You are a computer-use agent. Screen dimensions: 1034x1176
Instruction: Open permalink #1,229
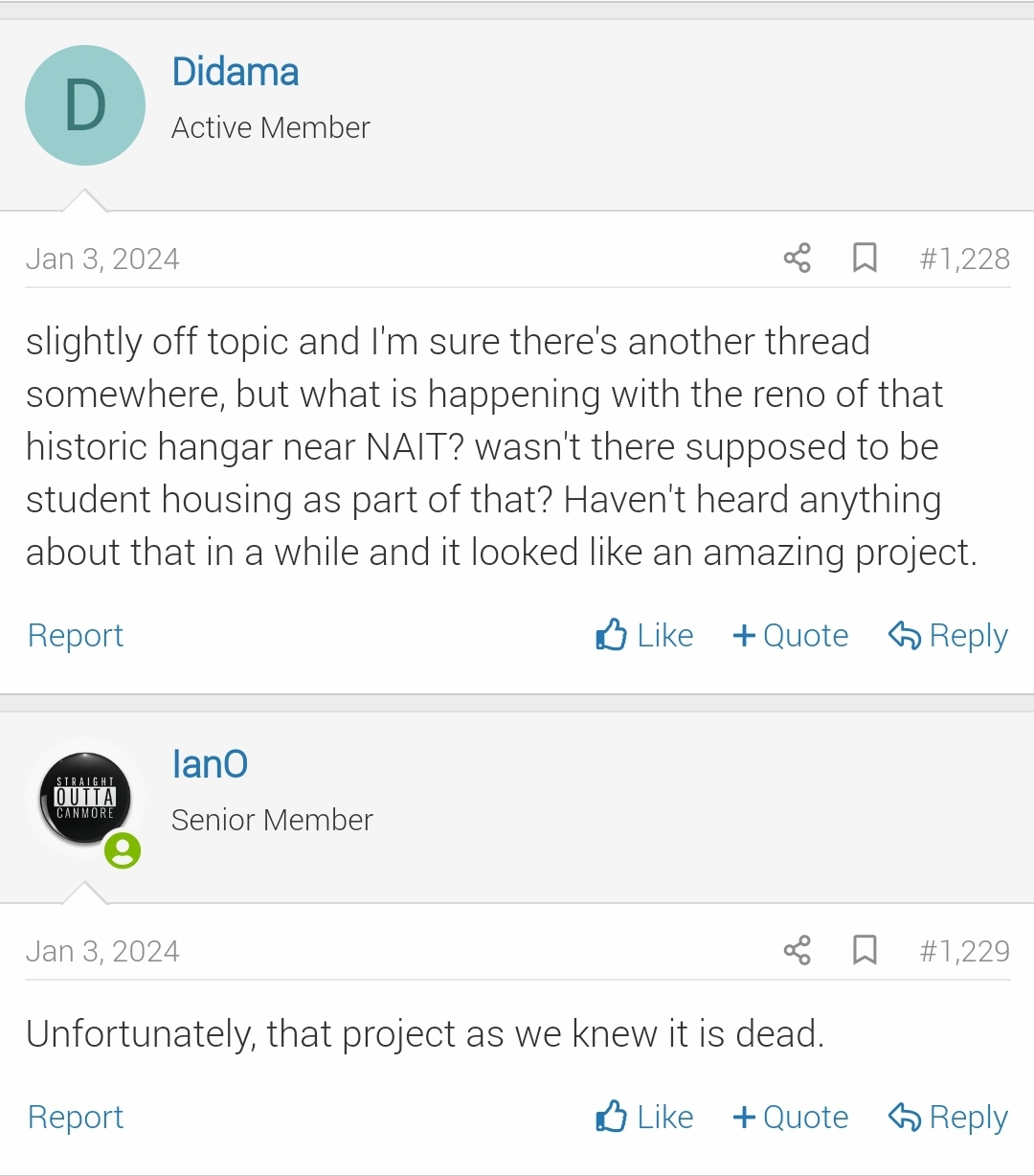click(x=964, y=952)
